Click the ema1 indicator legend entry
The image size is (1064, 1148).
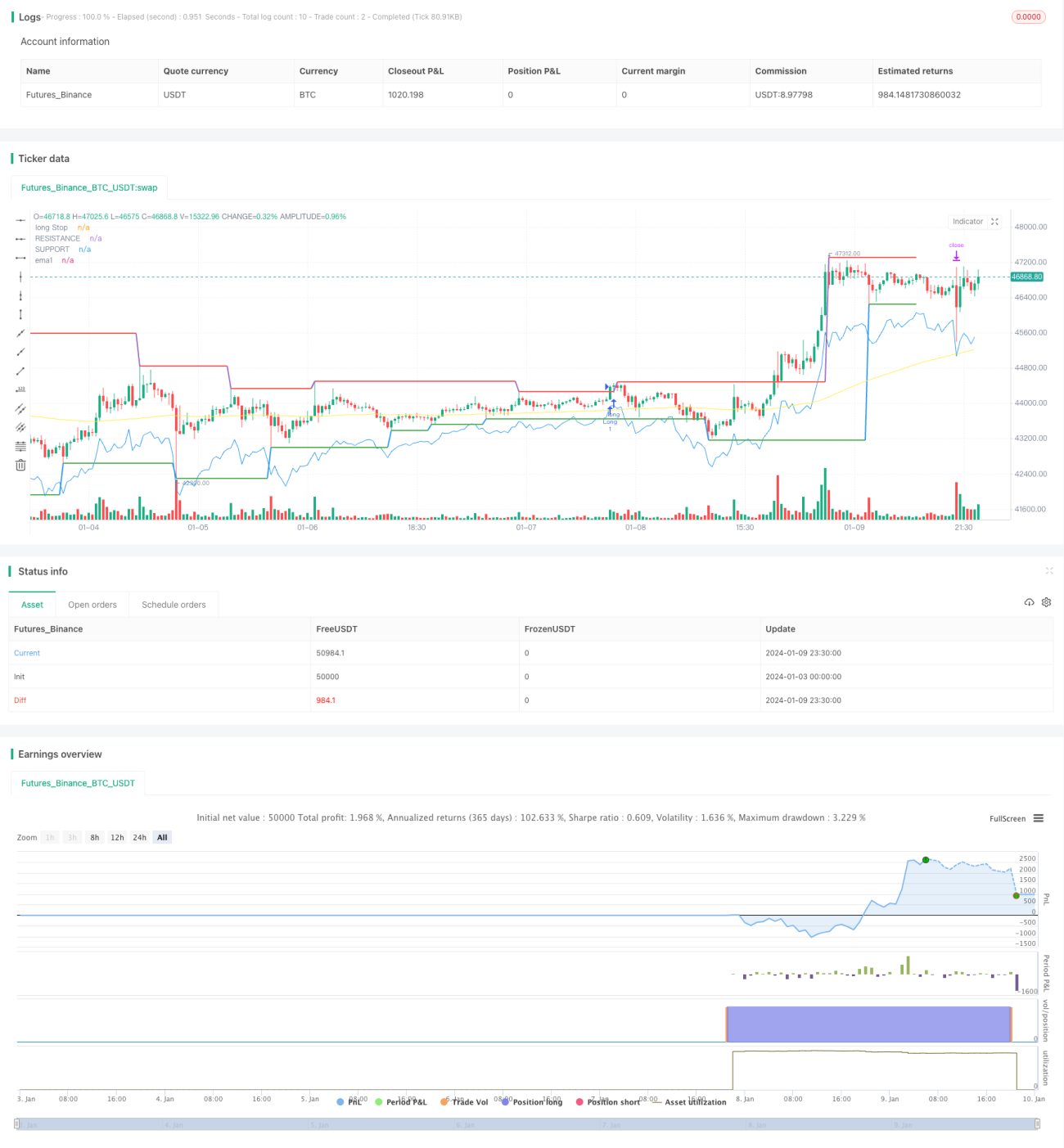(x=54, y=260)
